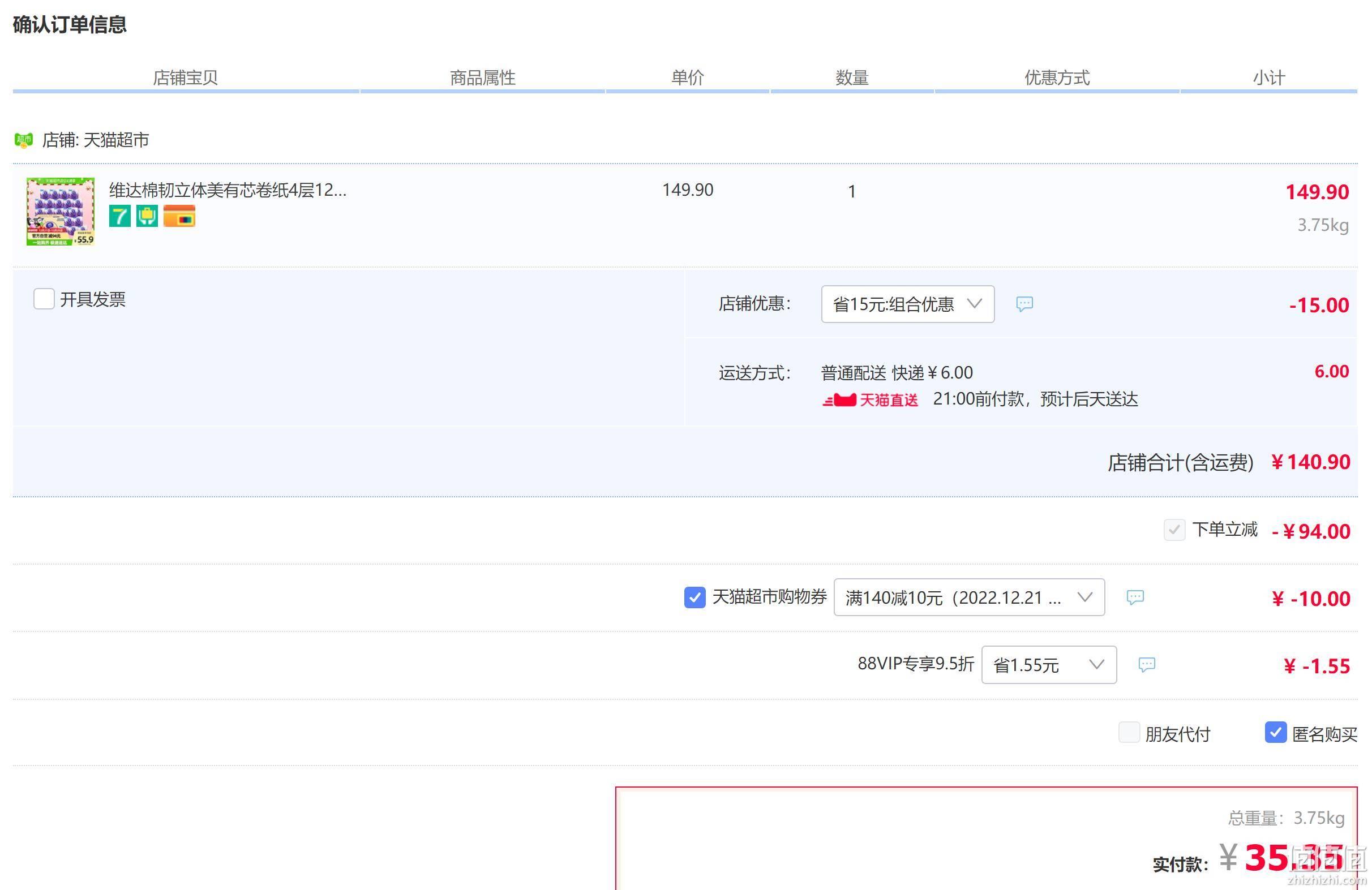
Task: Toggle the 下单立减 checkbox
Action: pos(1174,529)
